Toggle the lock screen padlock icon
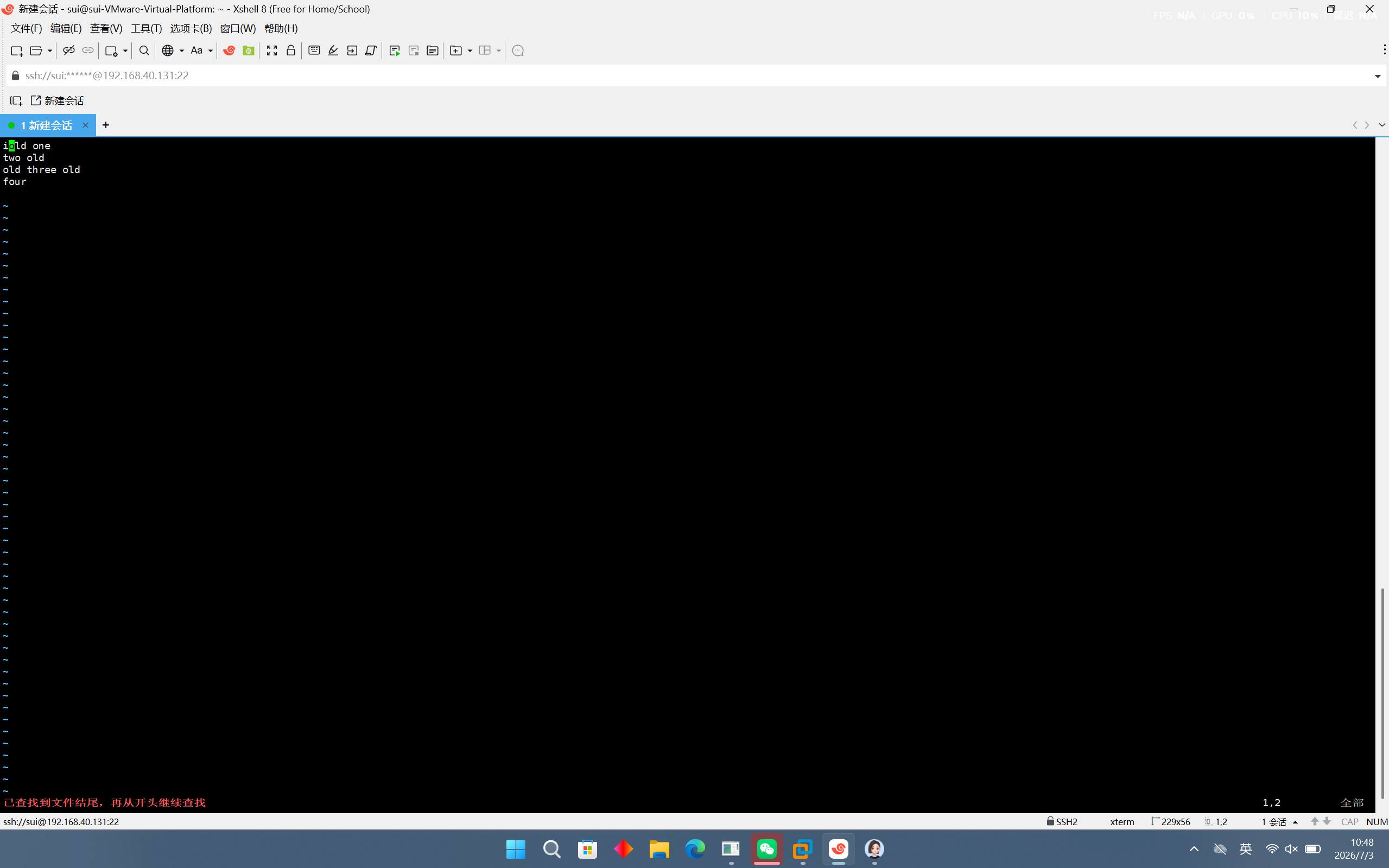This screenshot has width=1389, height=868. coord(291,50)
